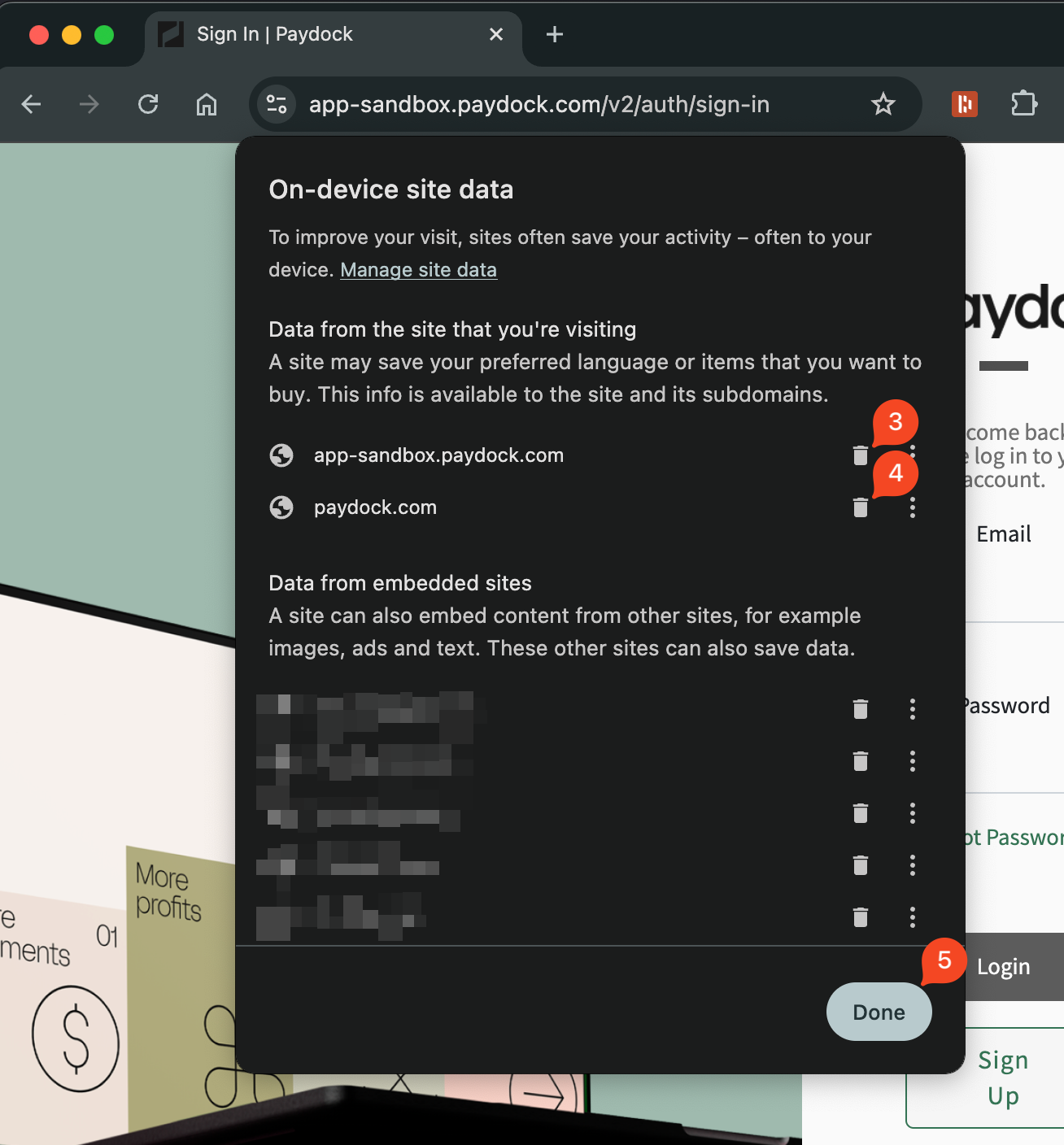This screenshot has width=1064, height=1145.
Task: Click Done to close site data dialog
Action: pyautogui.click(x=879, y=1012)
